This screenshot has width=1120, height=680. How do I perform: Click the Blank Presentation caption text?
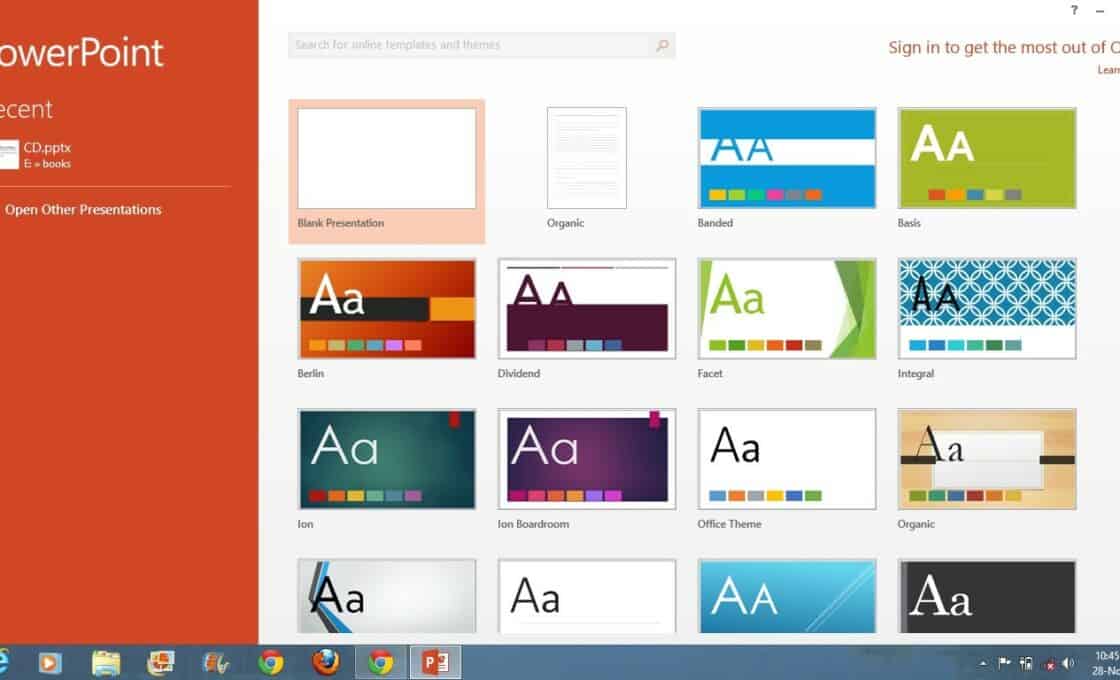tap(341, 223)
